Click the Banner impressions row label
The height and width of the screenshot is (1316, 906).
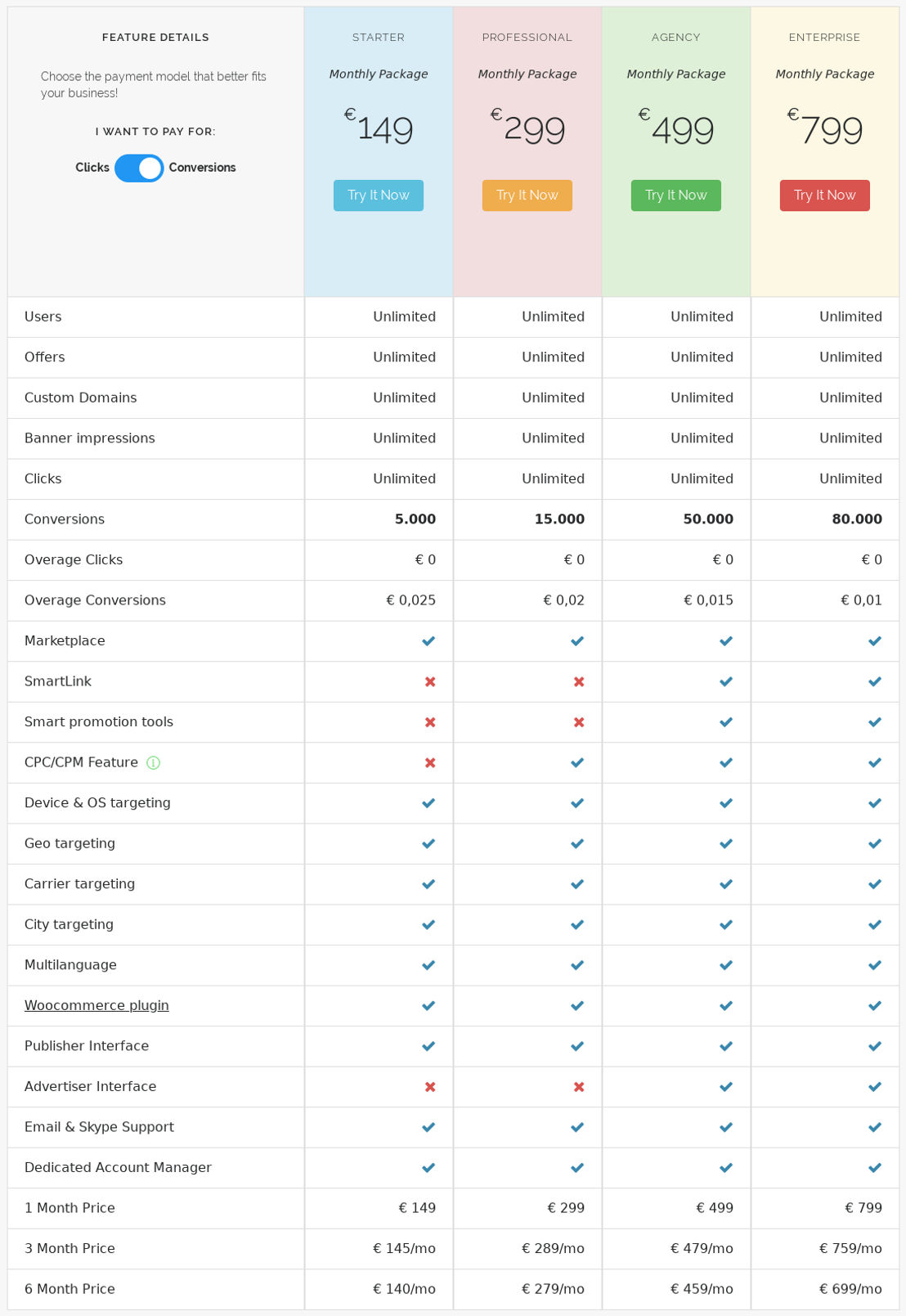[x=90, y=438]
